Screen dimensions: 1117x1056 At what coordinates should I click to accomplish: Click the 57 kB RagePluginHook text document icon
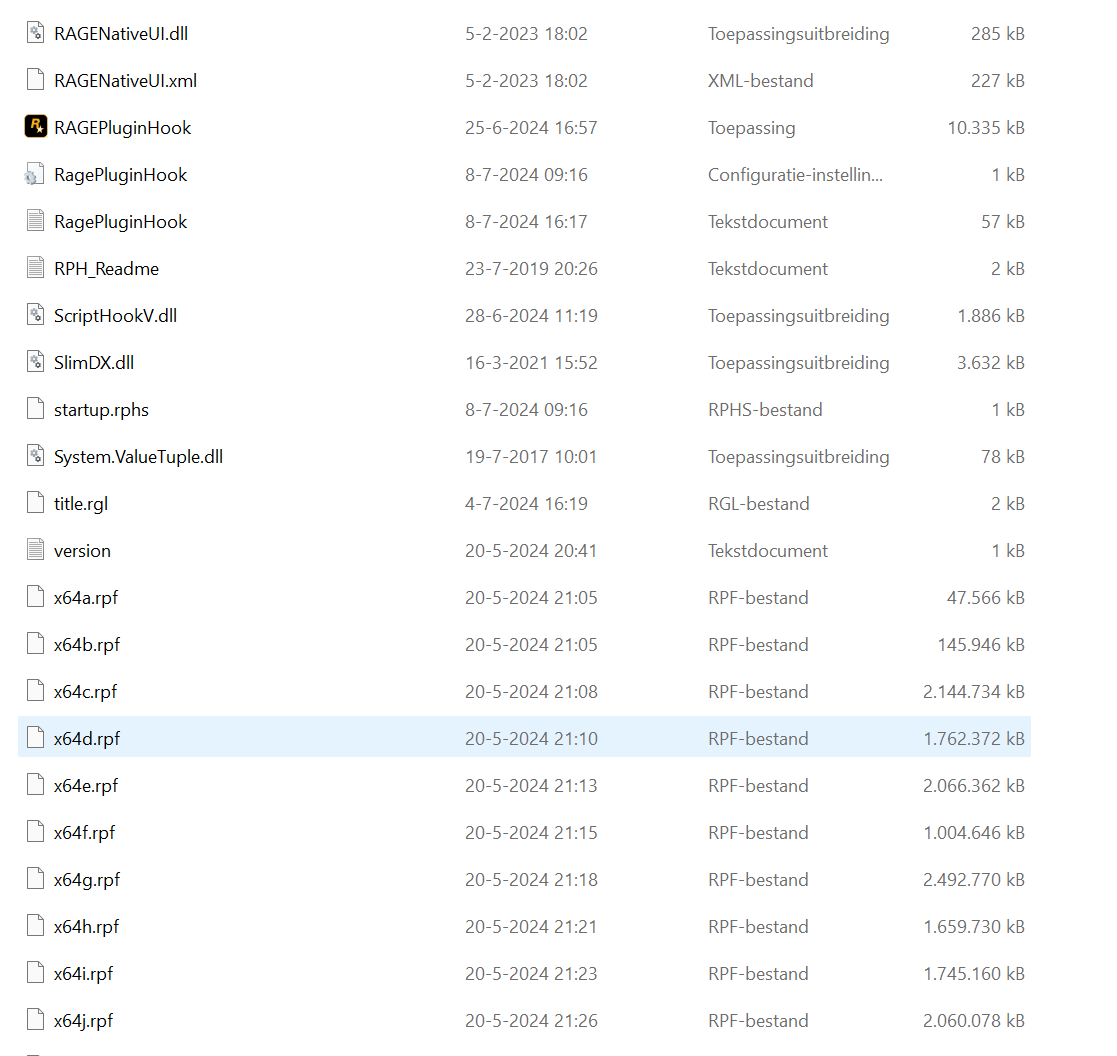click(36, 221)
